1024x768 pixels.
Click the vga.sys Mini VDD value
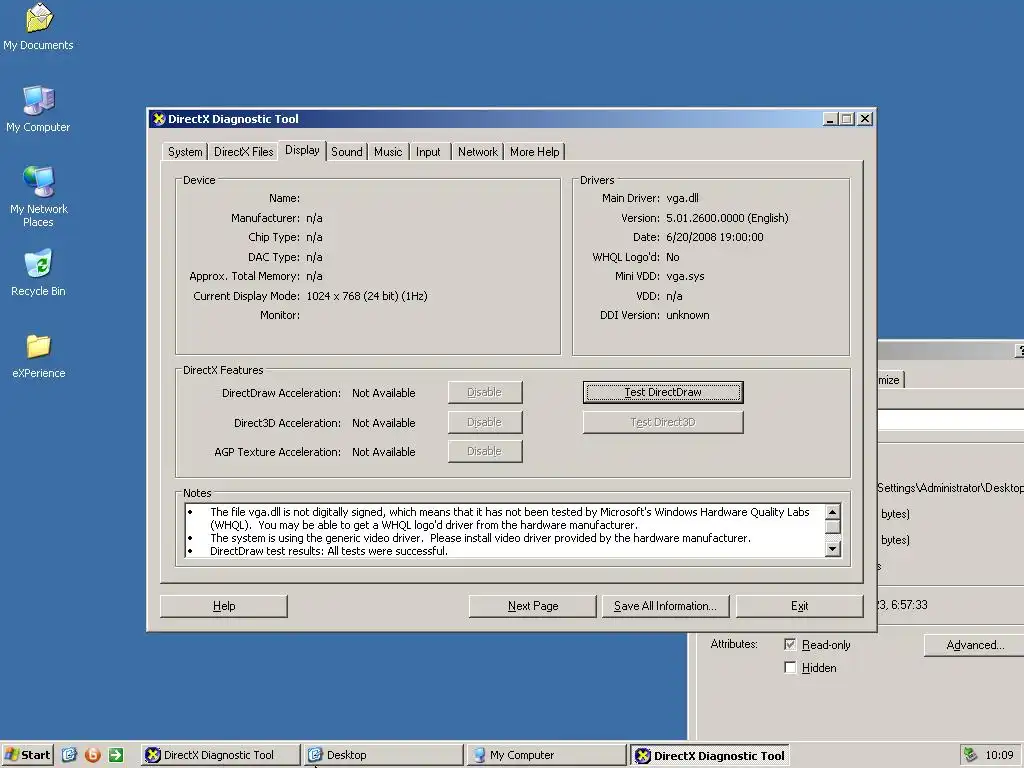[x=685, y=276]
